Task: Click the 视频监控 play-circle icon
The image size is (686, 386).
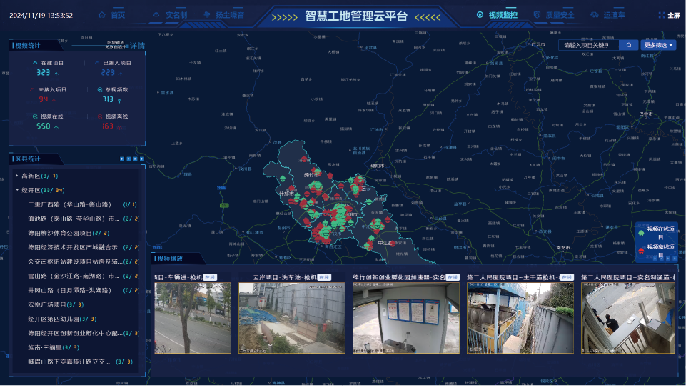Action: point(480,14)
